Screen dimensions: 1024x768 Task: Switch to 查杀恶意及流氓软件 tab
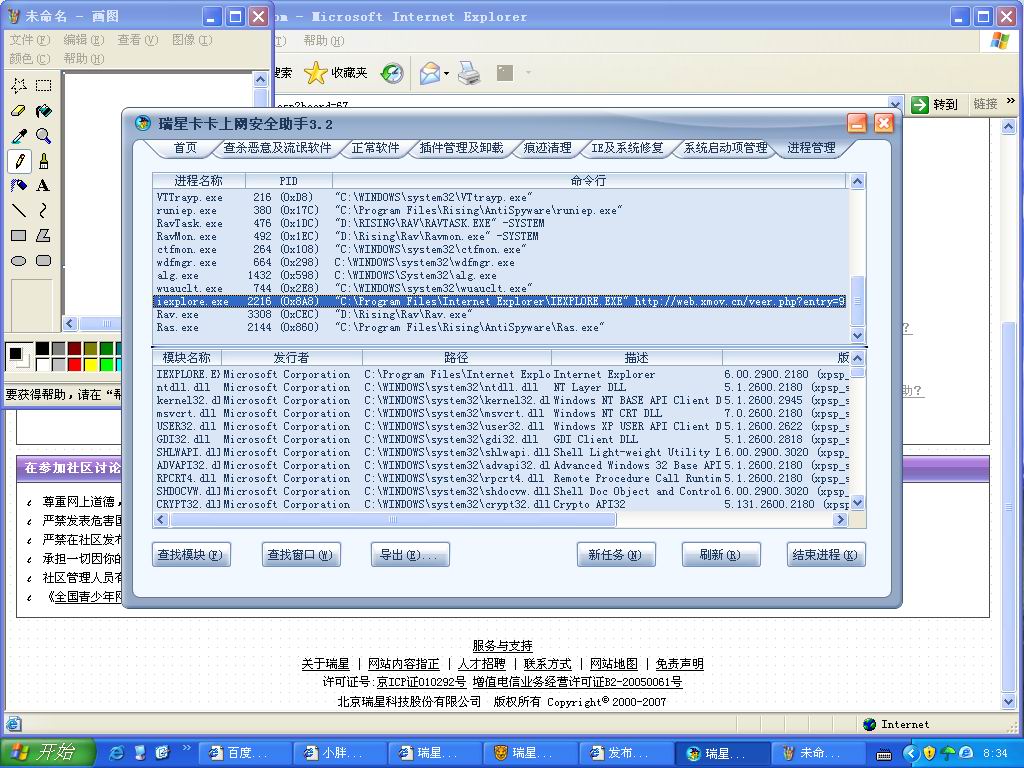277,148
